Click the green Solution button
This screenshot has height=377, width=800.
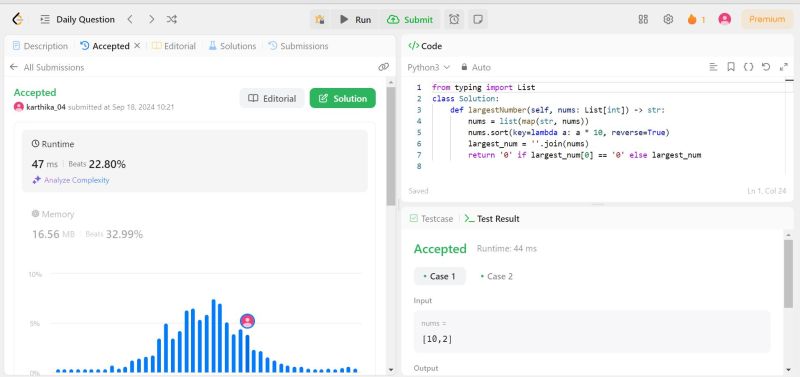tap(342, 98)
